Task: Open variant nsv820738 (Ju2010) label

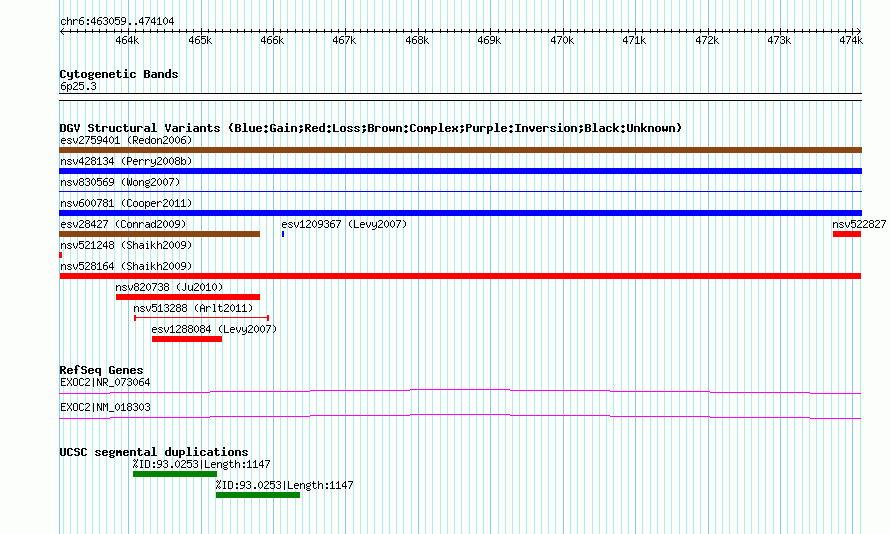Action: pyautogui.click(x=169, y=287)
